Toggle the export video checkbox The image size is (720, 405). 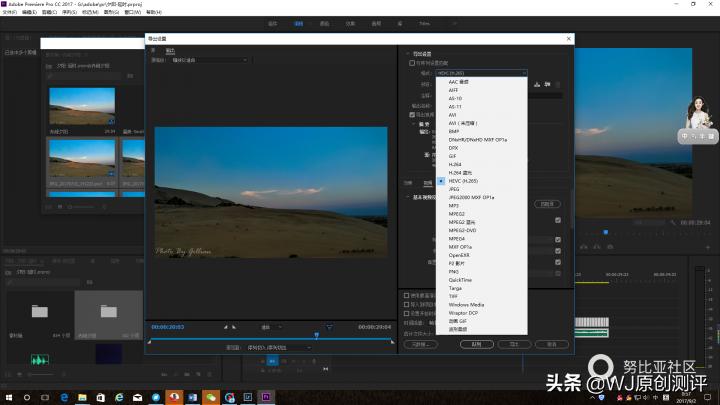[411, 114]
